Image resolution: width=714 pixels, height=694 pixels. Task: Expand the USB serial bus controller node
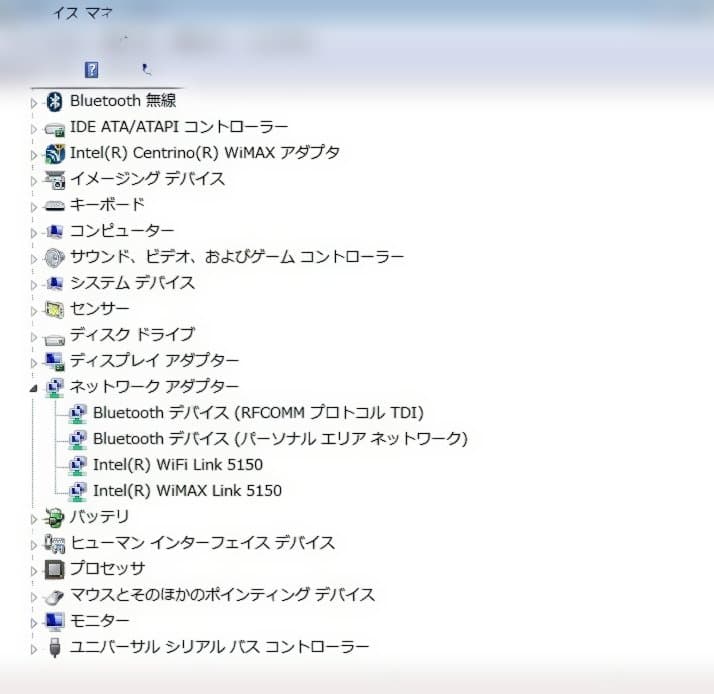coord(34,649)
